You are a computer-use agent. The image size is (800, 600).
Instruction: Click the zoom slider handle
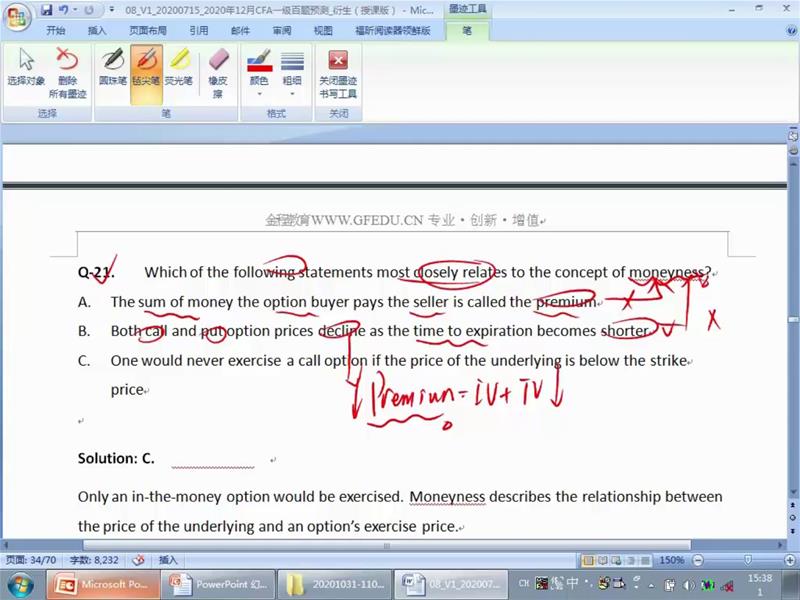[747, 560]
